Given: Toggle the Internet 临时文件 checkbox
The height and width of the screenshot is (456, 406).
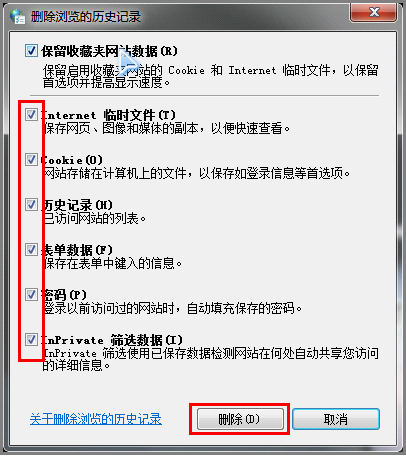Looking at the screenshot, I should point(31,115).
